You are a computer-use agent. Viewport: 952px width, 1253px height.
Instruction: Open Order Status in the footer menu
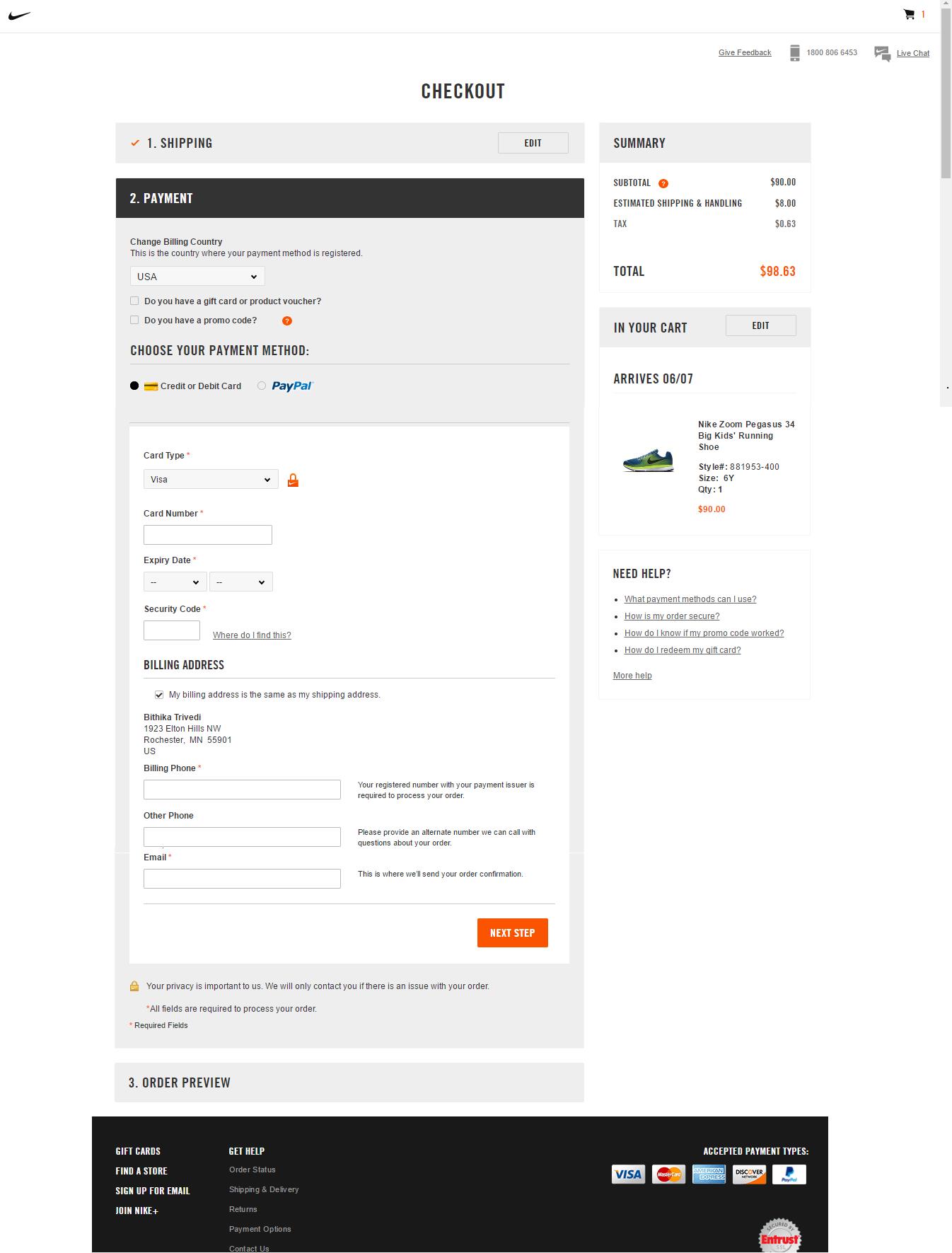[252, 1170]
